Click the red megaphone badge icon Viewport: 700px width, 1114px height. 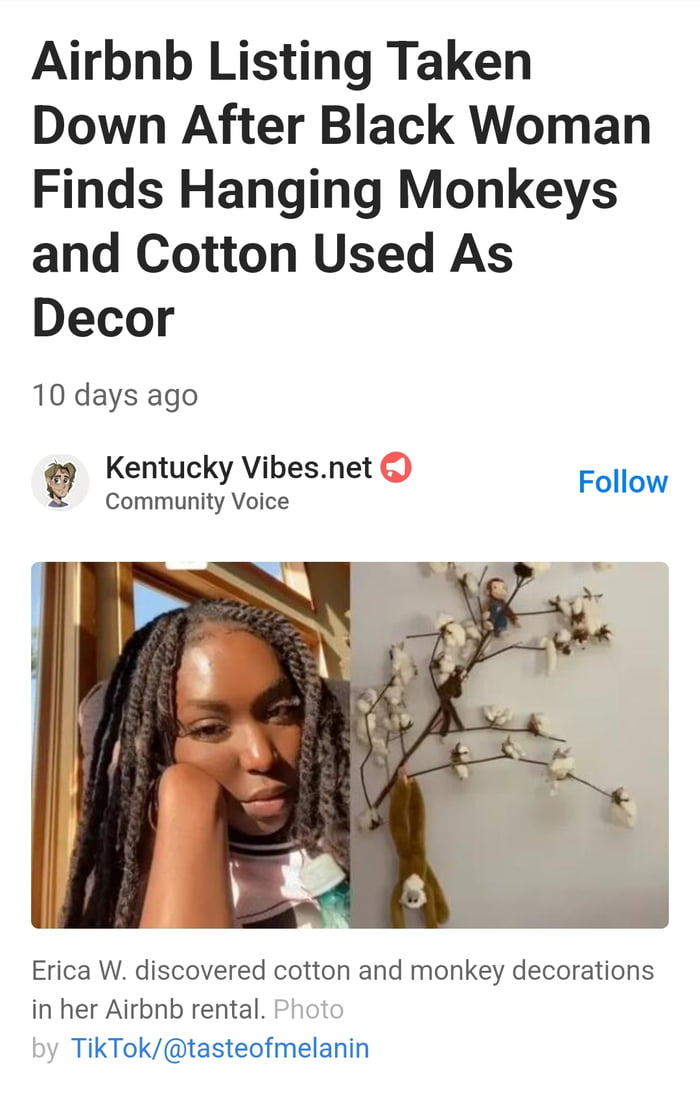[397, 467]
